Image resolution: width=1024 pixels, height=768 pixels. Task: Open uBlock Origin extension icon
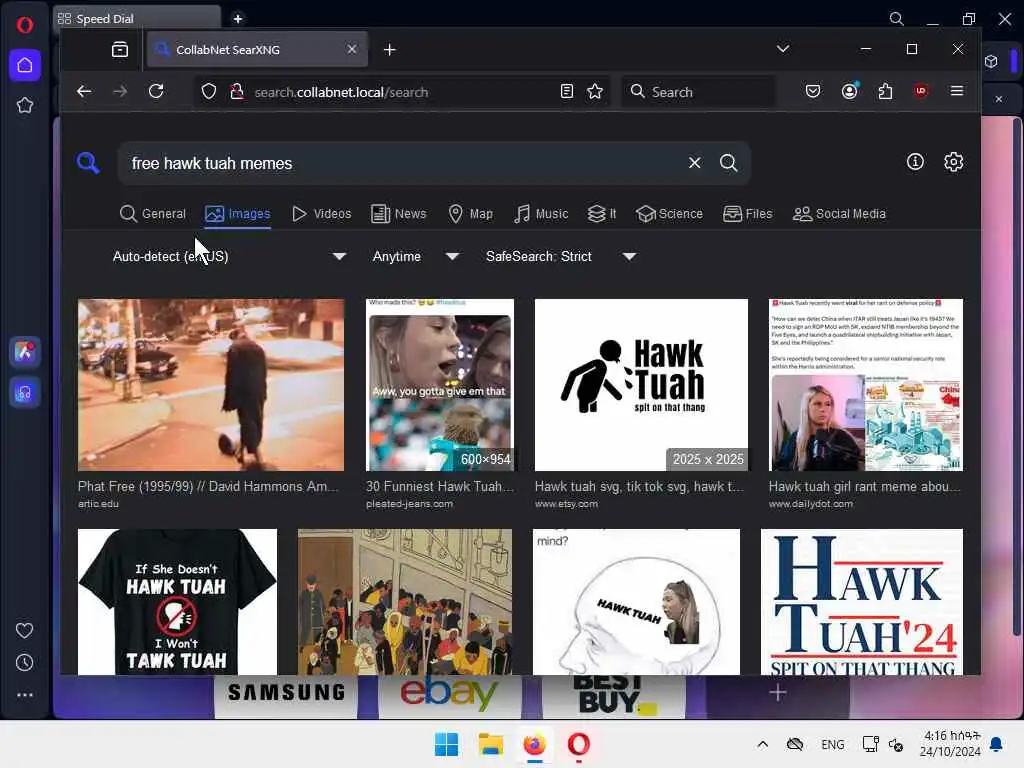(921, 91)
